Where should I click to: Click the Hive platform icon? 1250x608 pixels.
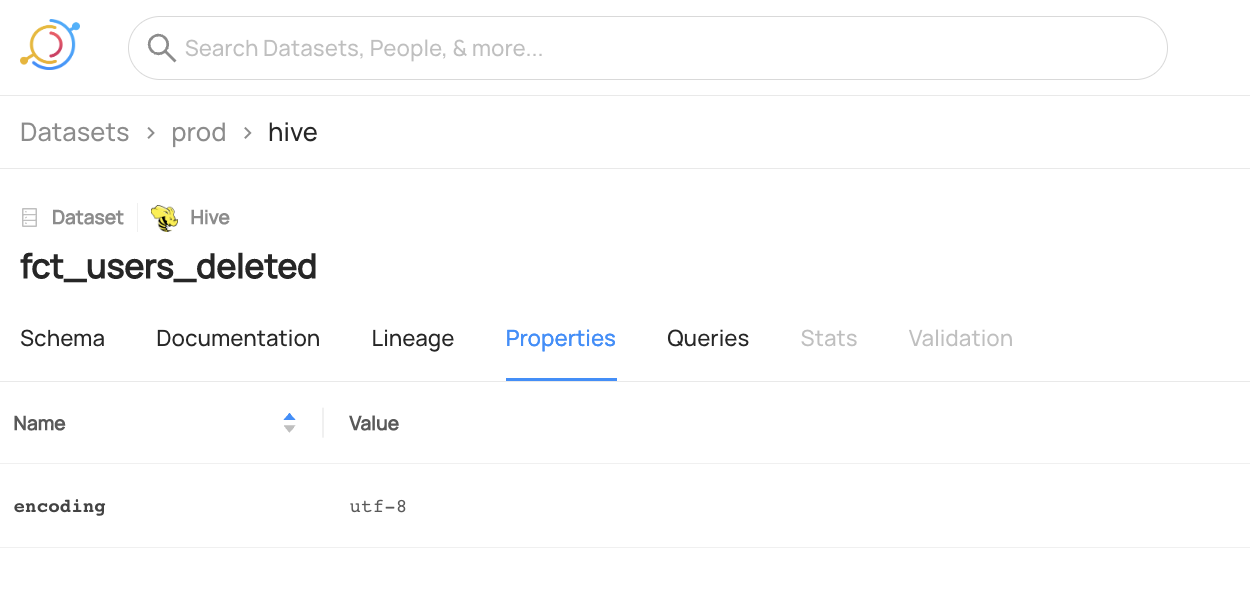coord(163,216)
